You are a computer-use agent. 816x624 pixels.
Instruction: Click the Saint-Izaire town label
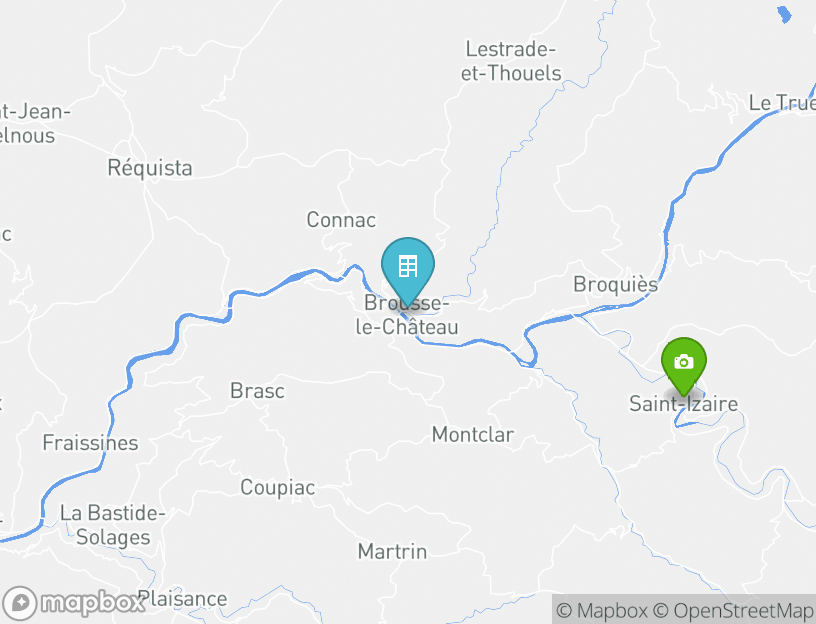[683, 403]
